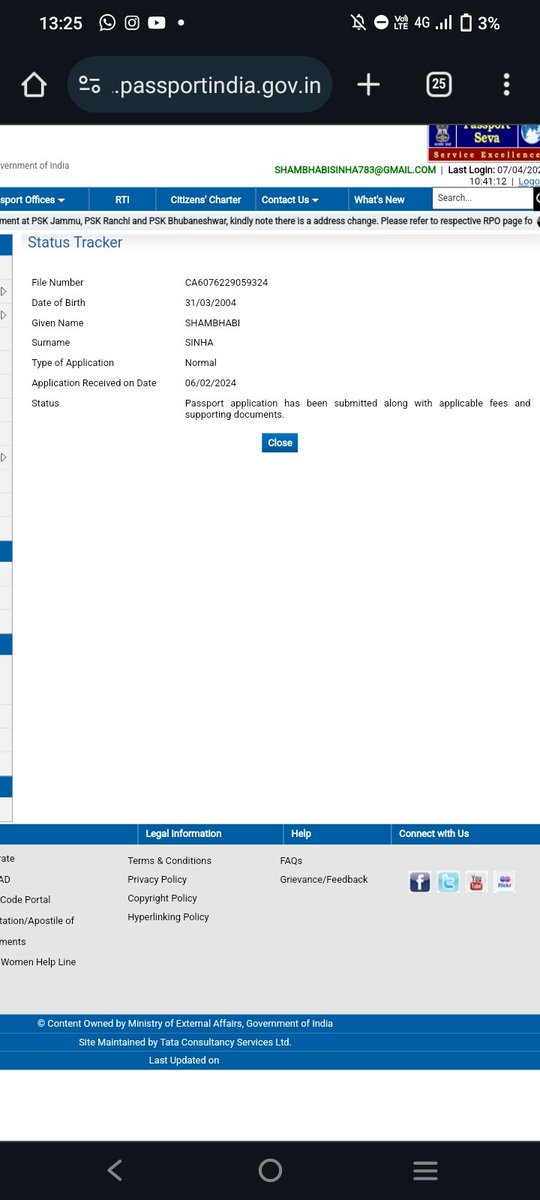Click surname value SINHA
The width and height of the screenshot is (540, 1200).
click(x=200, y=343)
